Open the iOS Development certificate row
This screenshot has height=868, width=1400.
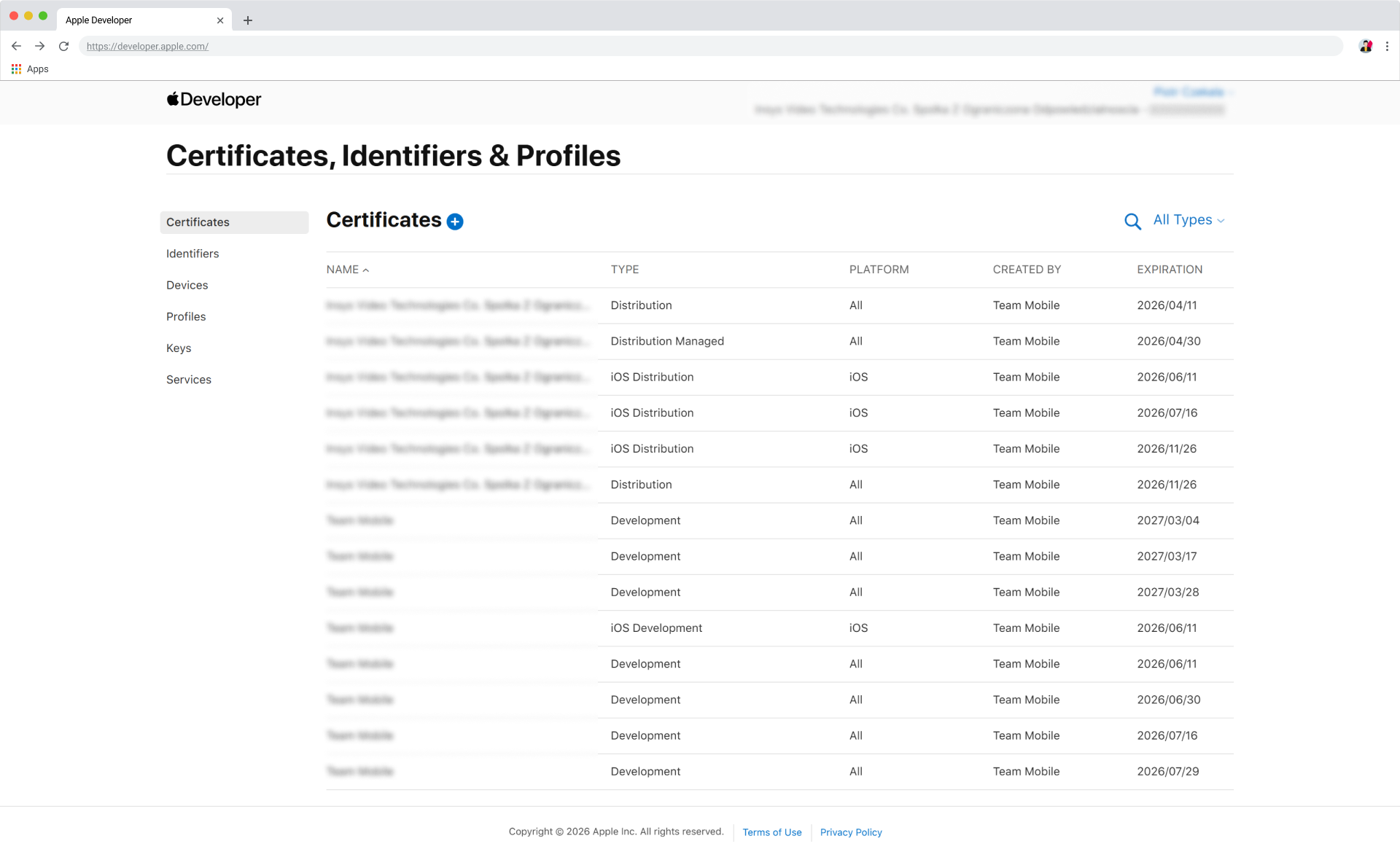(x=780, y=628)
